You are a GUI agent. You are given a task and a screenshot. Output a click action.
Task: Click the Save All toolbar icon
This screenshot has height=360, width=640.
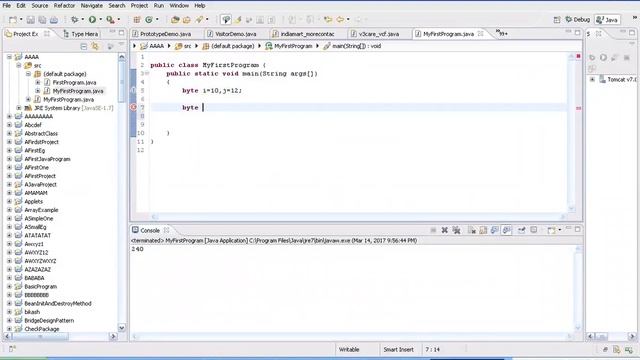coord(42,20)
